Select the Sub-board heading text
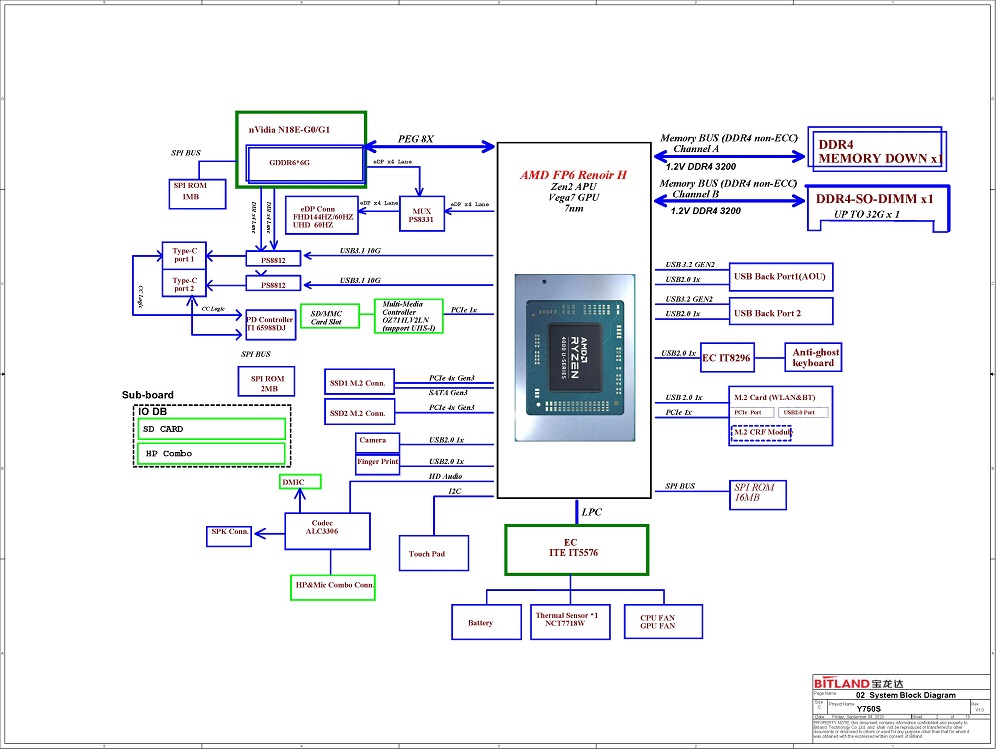The width and height of the screenshot is (1000, 749). [x=147, y=395]
